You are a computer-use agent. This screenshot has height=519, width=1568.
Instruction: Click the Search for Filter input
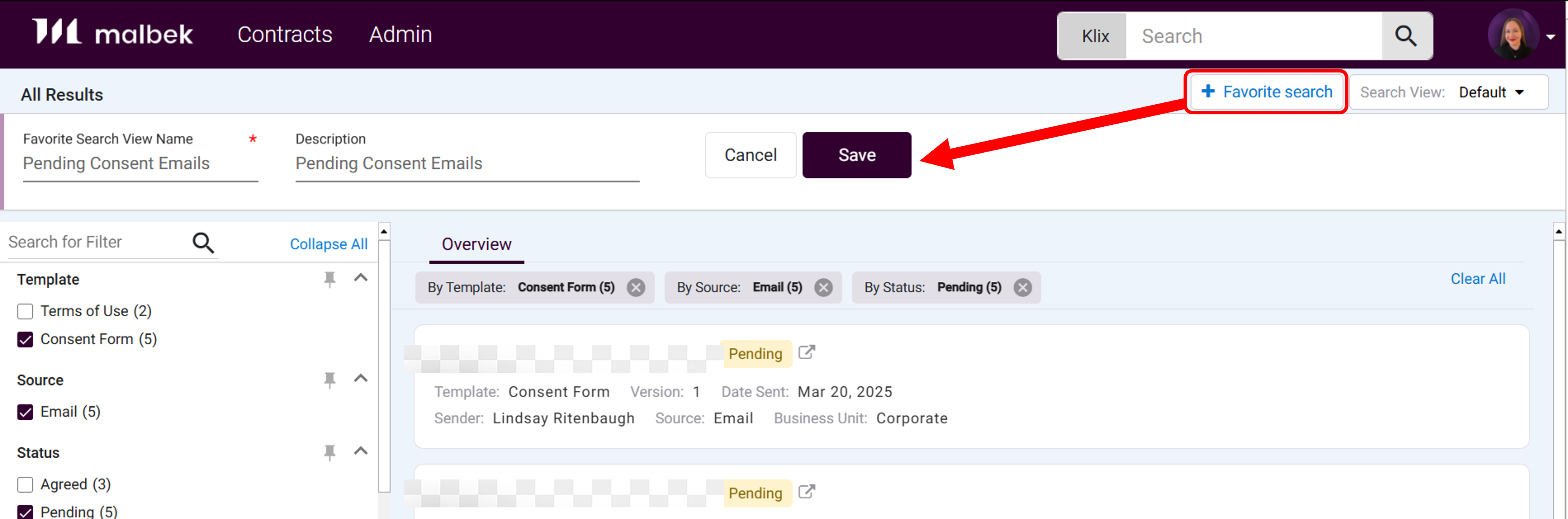[97, 242]
